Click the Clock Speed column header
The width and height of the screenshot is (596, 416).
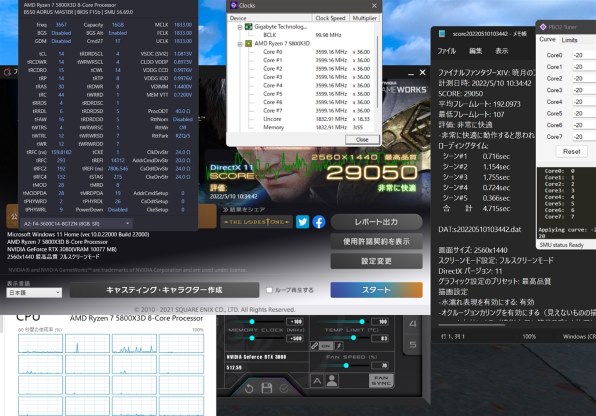(x=330, y=18)
